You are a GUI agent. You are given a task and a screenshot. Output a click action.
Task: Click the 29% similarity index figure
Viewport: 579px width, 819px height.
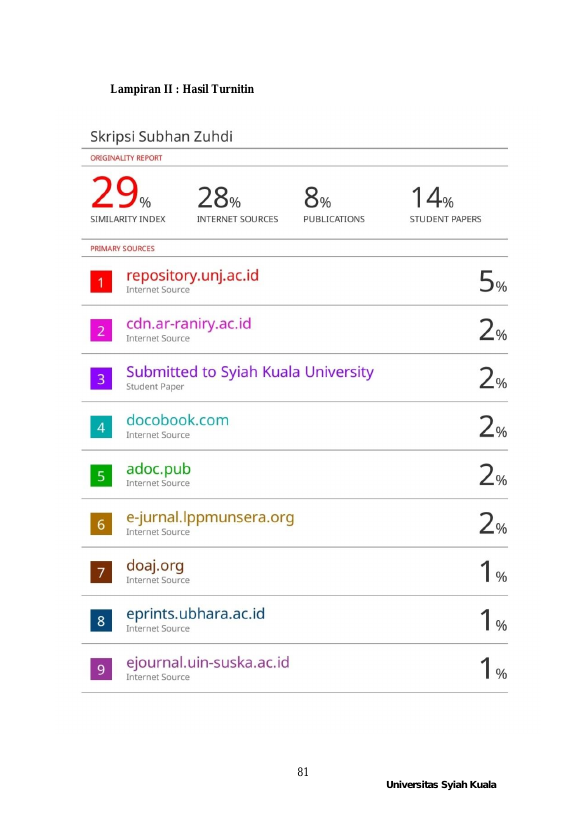[121, 193]
